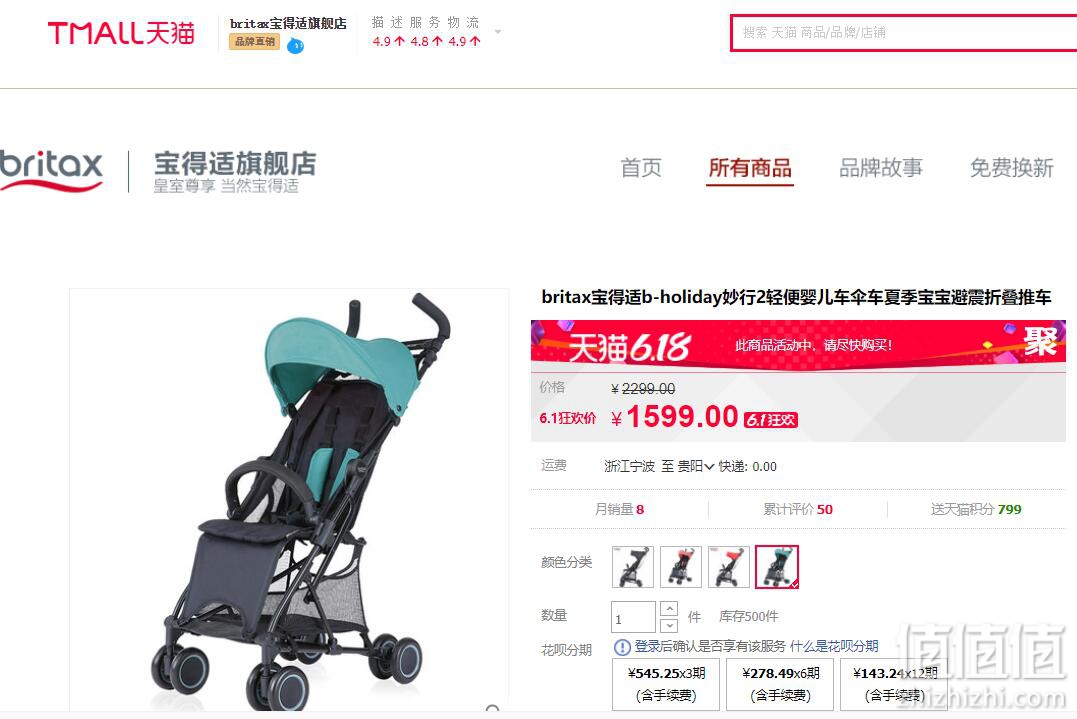The image size is (1077, 719).
Task: Click the 聚 icon on 618 banner
Action: (1040, 342)
